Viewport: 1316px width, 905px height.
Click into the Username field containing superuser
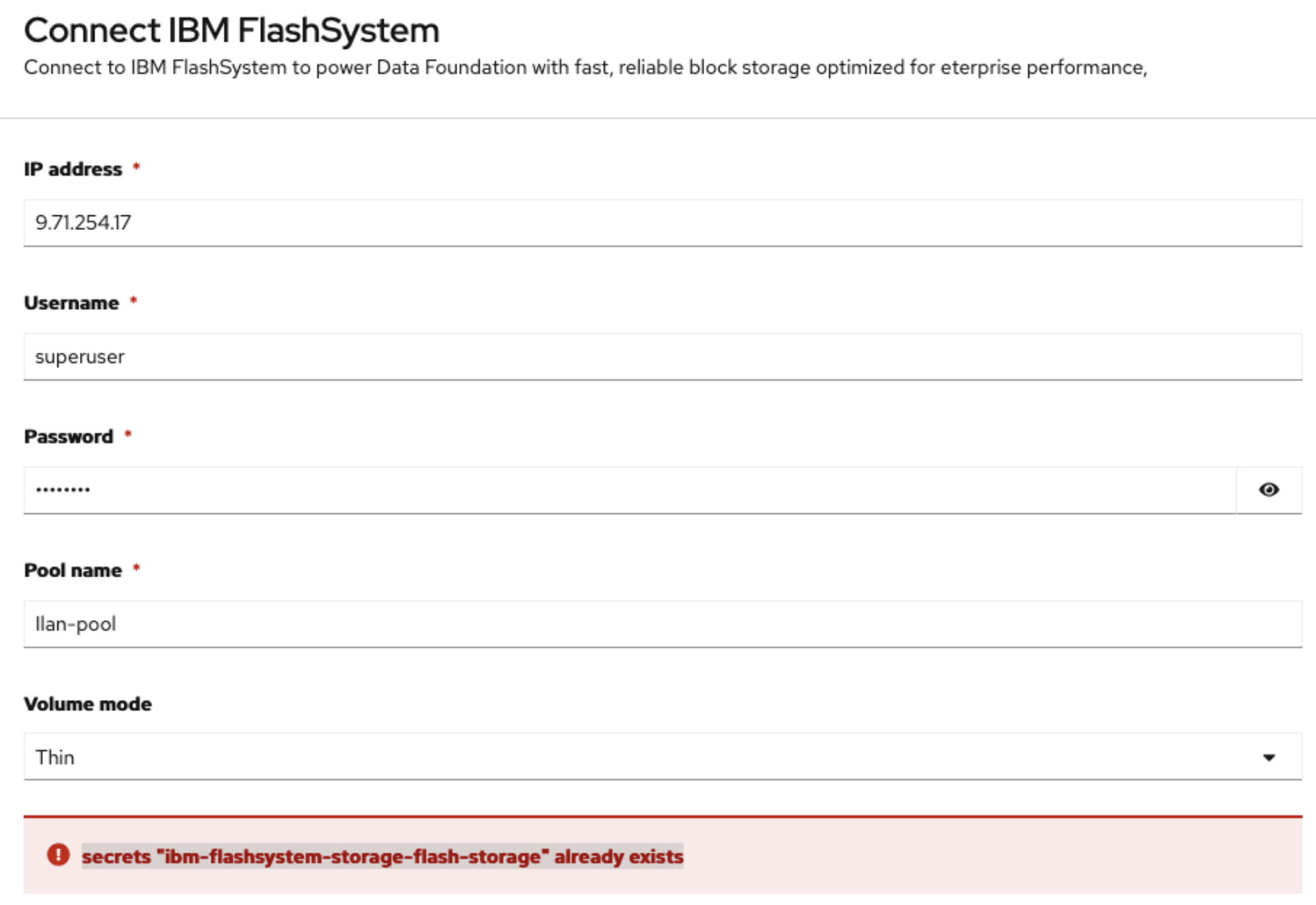click(662, 357)
